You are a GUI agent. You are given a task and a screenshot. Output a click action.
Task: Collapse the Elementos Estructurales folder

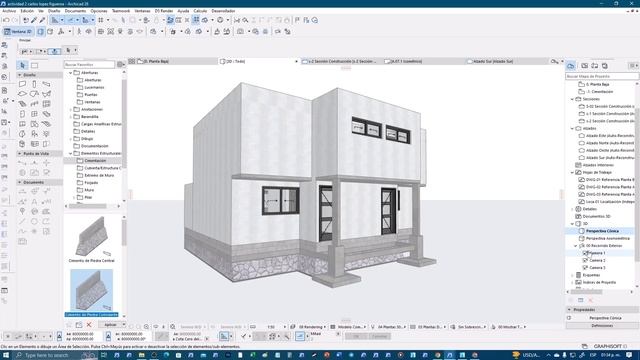click(x=71, y=153)
